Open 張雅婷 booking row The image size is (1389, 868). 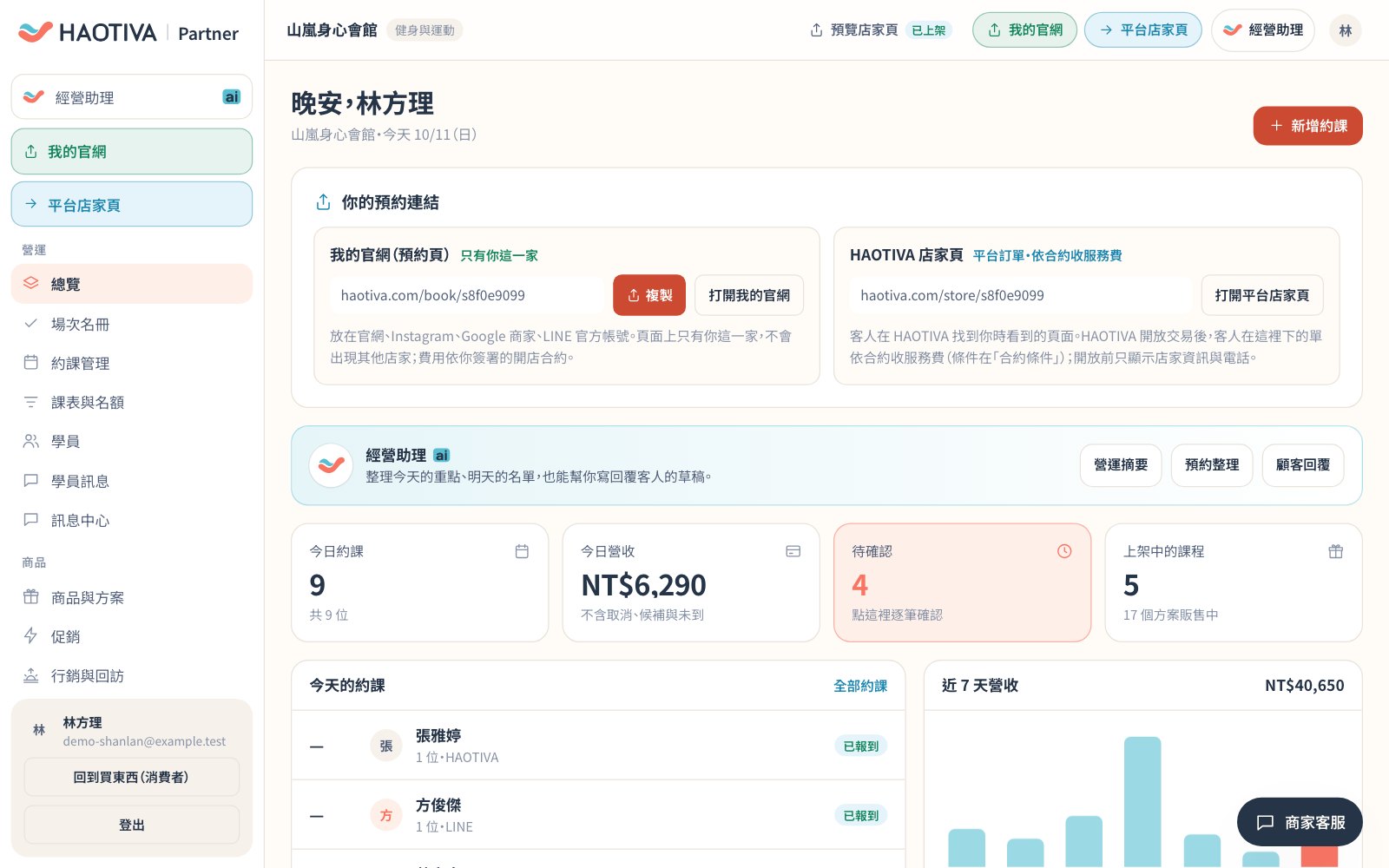coord(598,746)
